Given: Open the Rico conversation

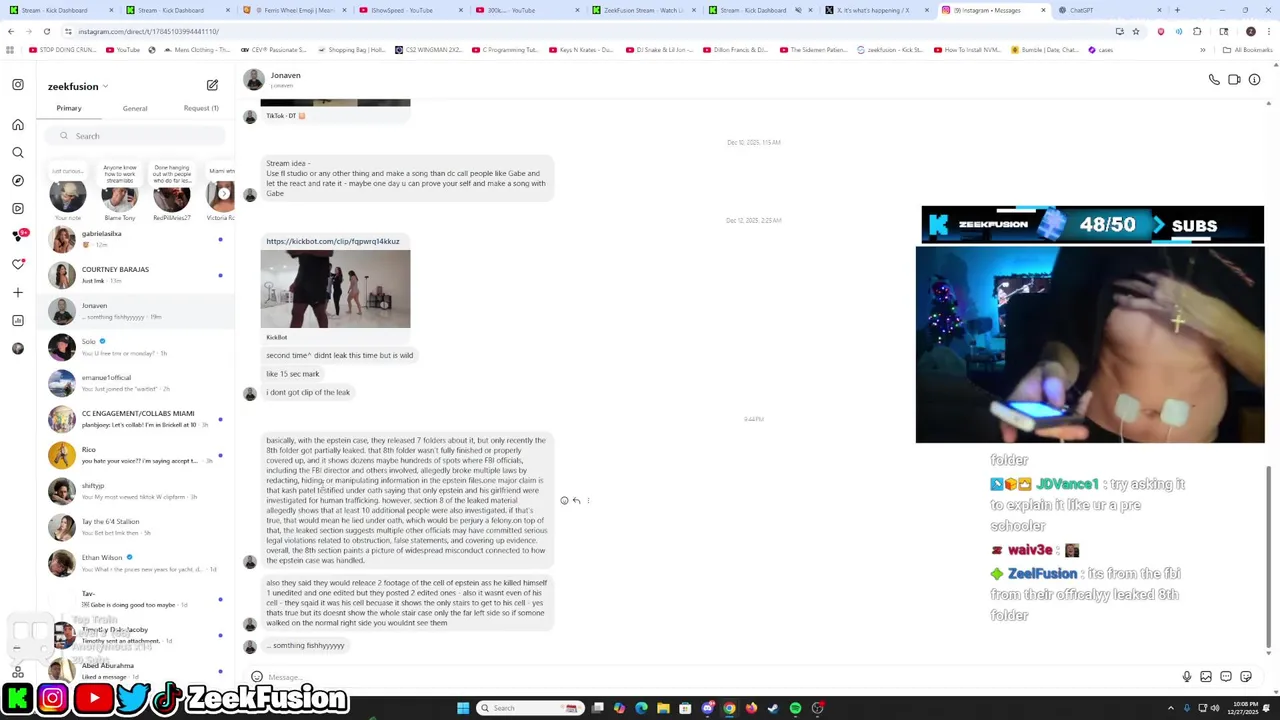Looking at the screenshot, I should tap(136, 455).
